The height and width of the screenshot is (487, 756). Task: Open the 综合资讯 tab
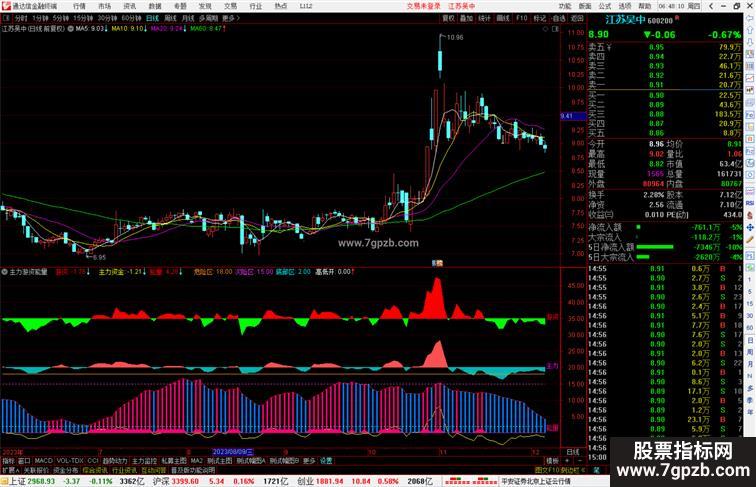95,470
